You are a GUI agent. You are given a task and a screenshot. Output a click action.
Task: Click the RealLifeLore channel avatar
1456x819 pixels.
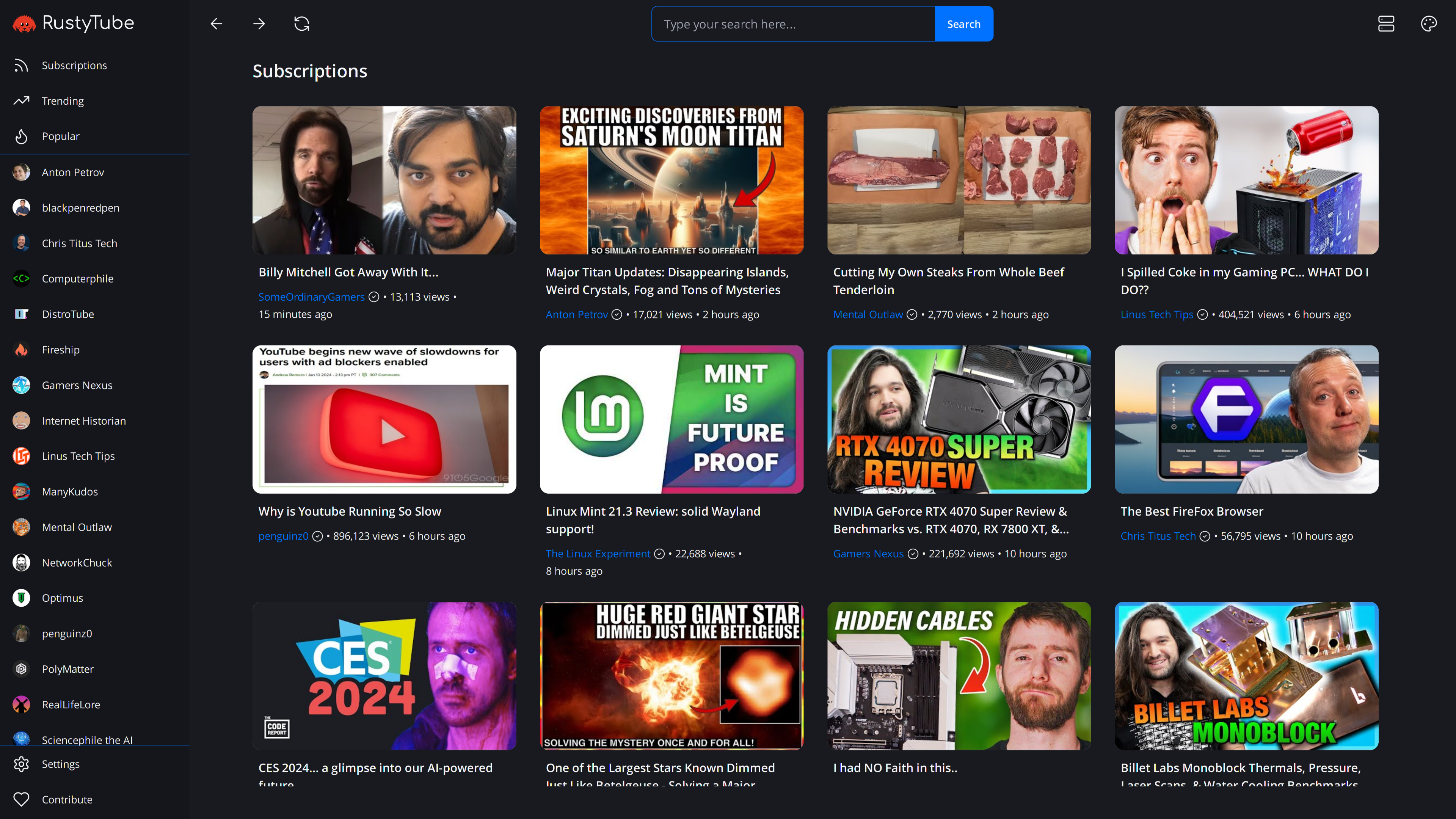22,705
